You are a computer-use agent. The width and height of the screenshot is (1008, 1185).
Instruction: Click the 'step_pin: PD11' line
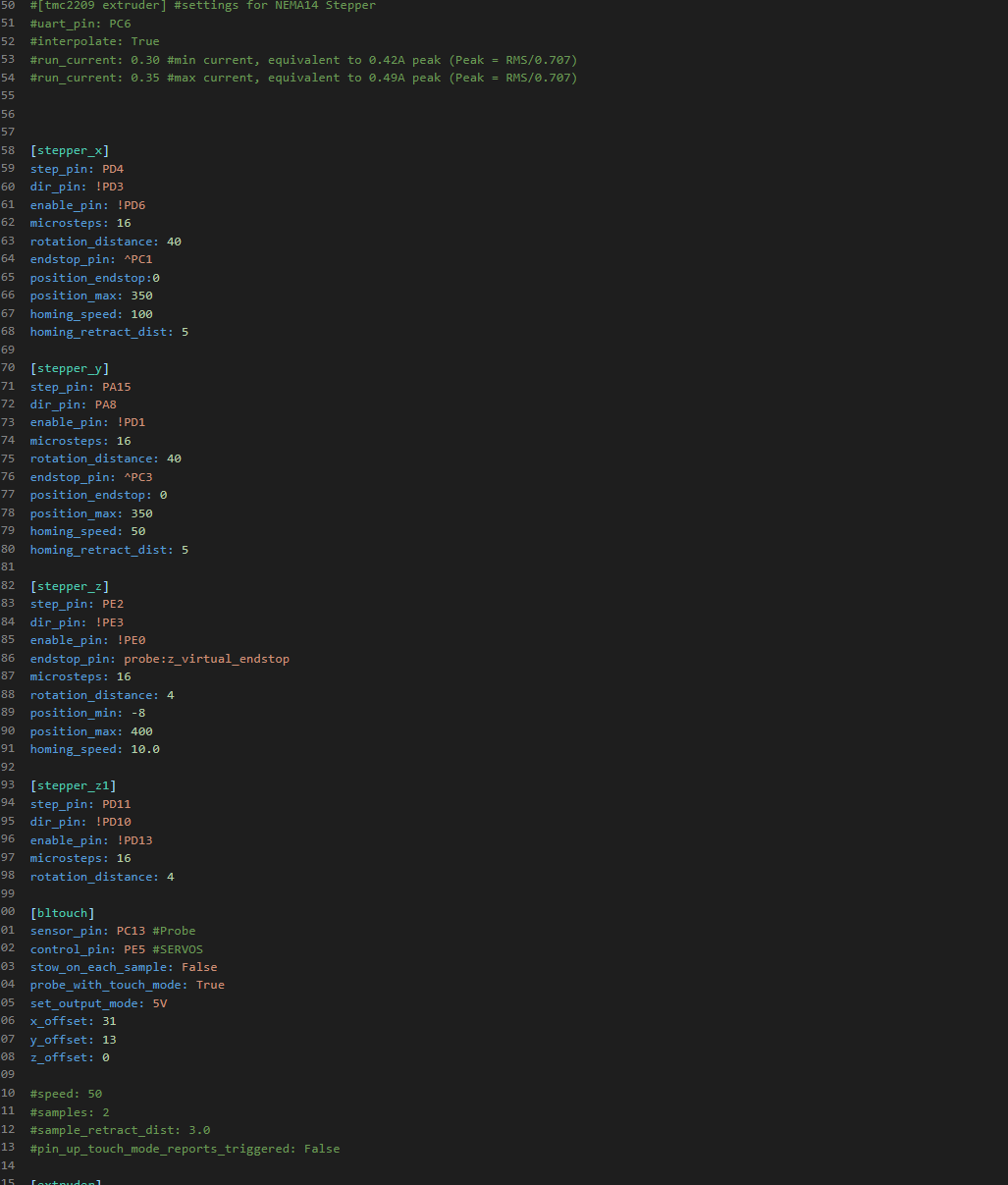[80, 804]
